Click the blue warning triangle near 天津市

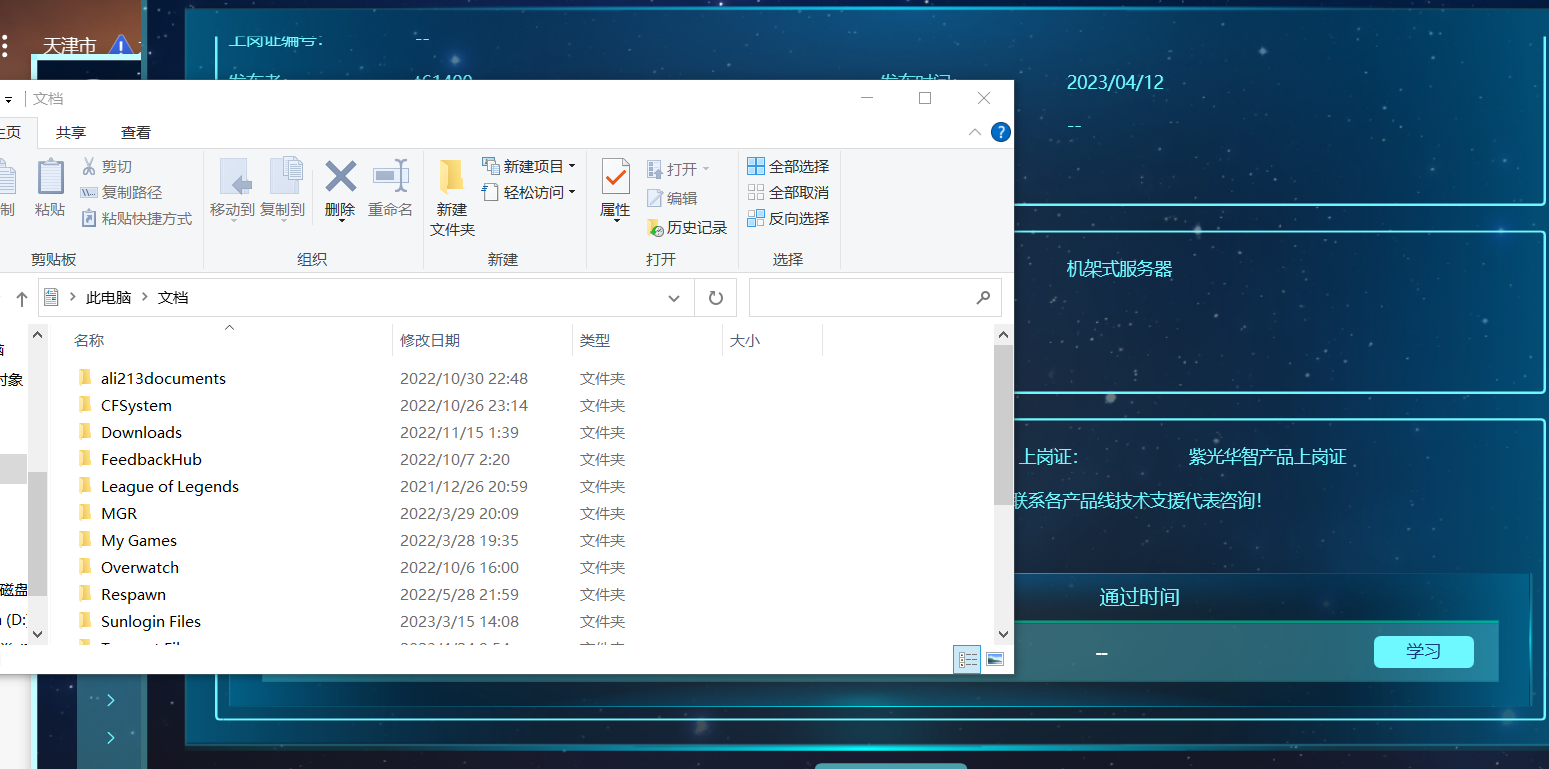tap(121, 45)
